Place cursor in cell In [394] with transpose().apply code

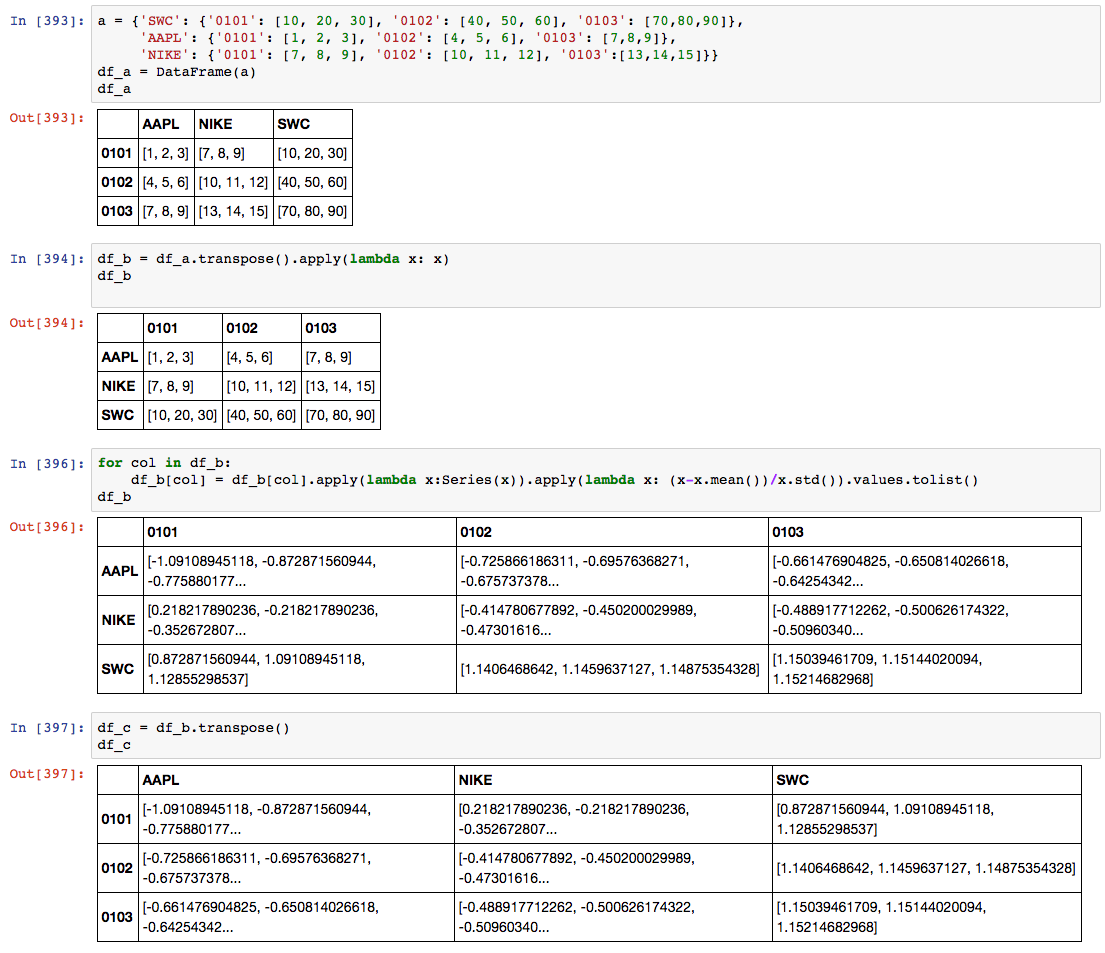click(595, 275)
